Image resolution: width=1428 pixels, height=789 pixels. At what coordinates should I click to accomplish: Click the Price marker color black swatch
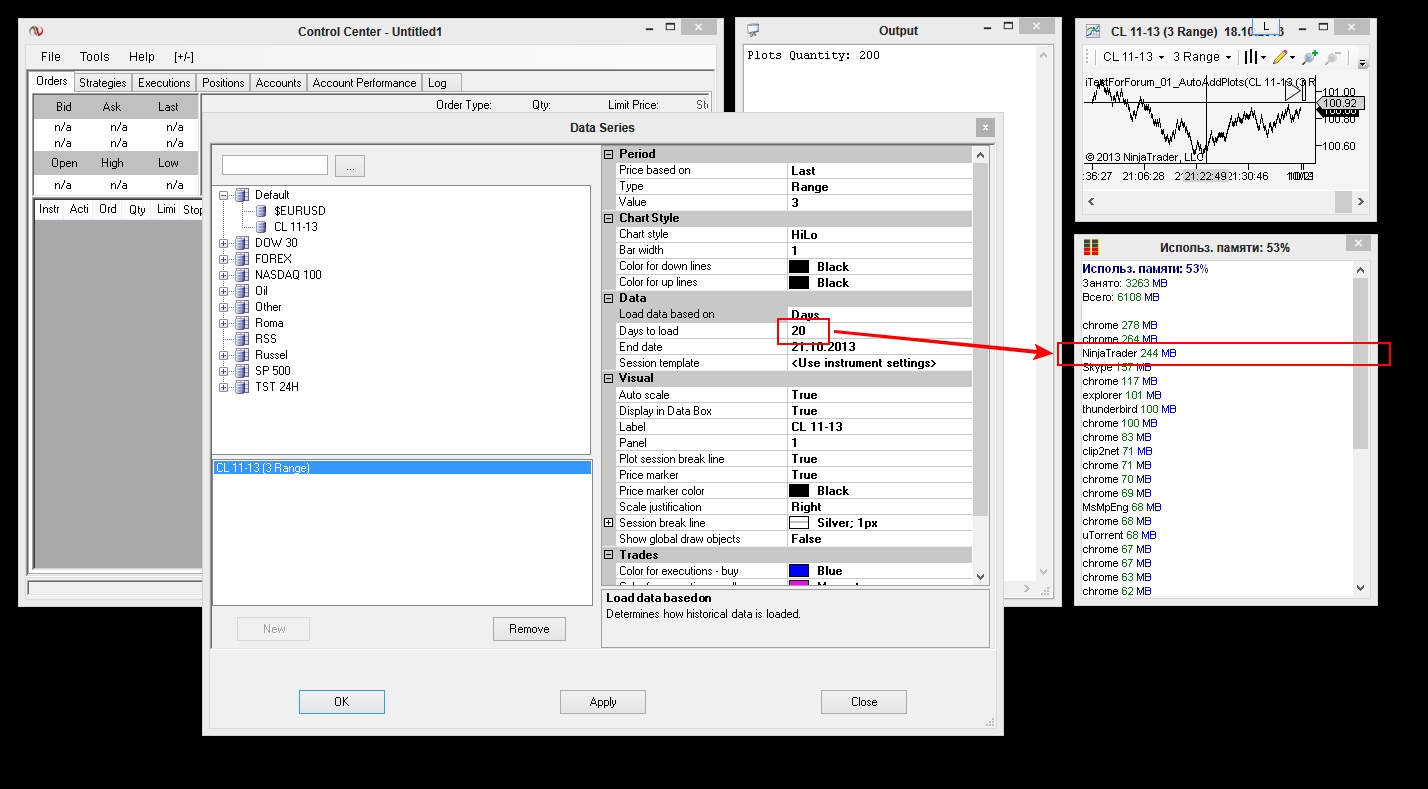(x=799, y=491)
